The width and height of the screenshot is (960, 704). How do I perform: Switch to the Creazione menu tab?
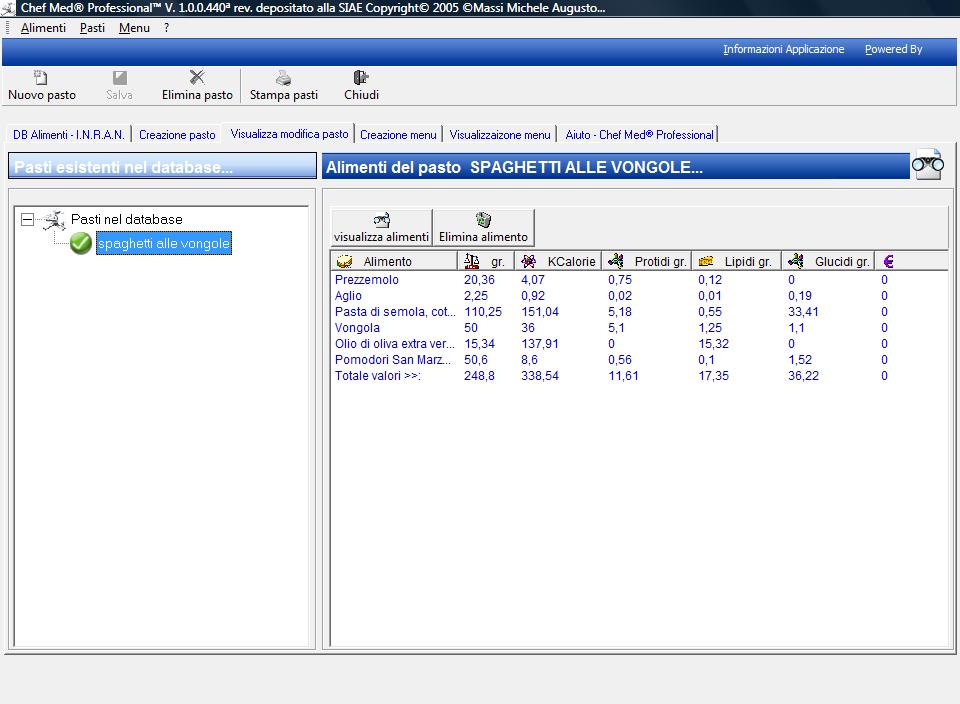click(x=398, y=135)
